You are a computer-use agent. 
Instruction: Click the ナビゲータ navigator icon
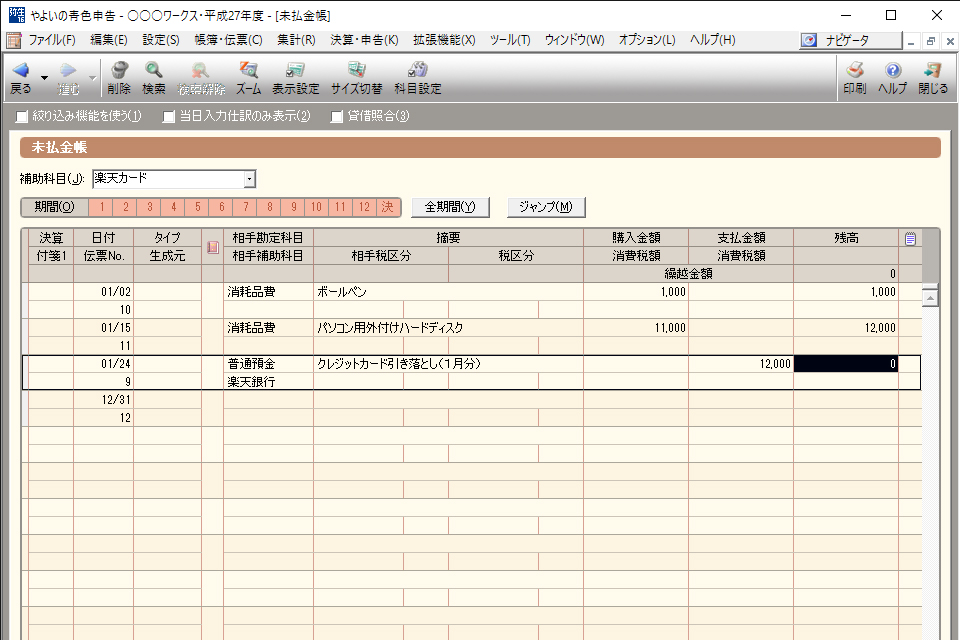809,40
